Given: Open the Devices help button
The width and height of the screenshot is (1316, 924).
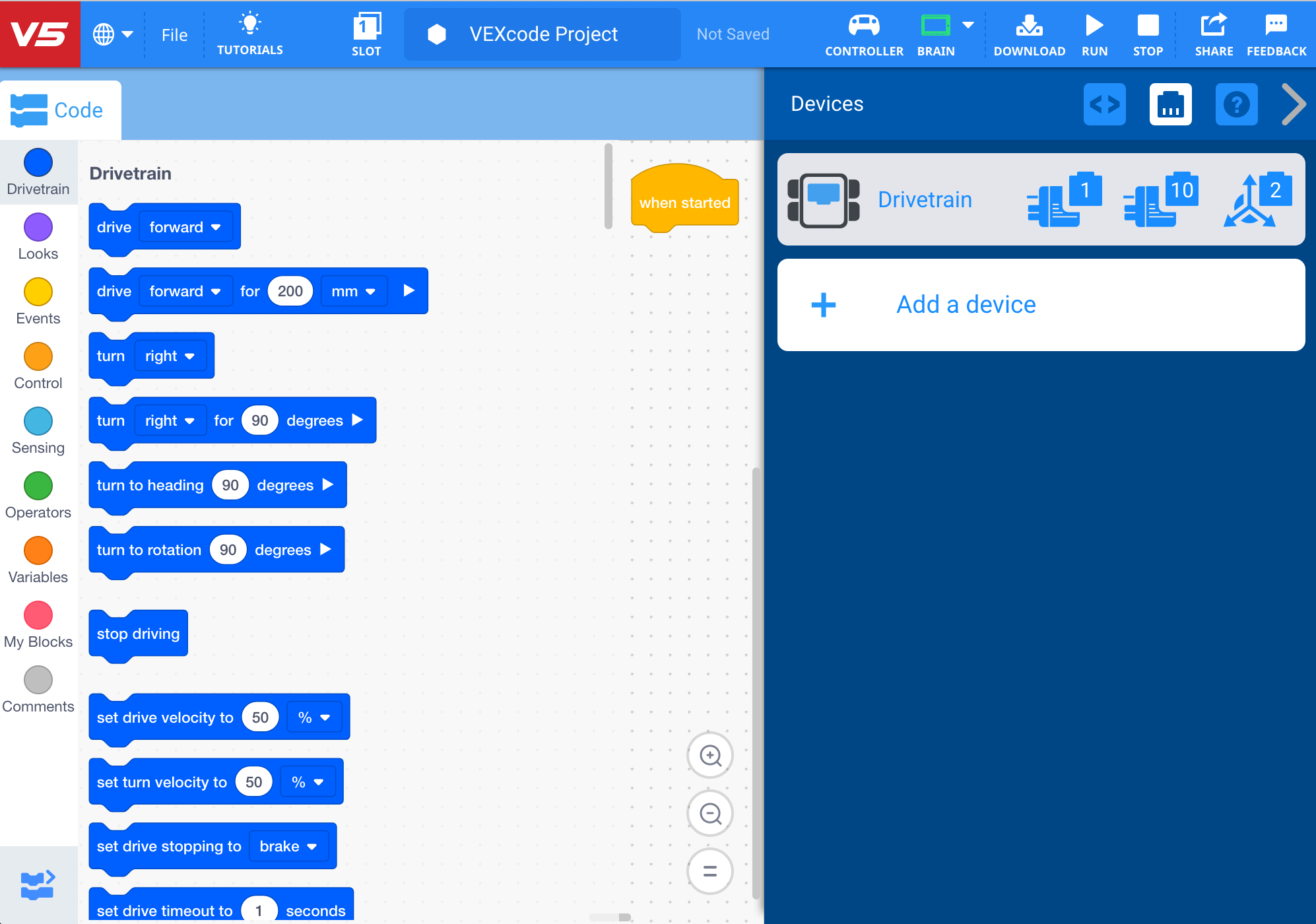Looking at the screenshot, I should [x=1237, y=104].
